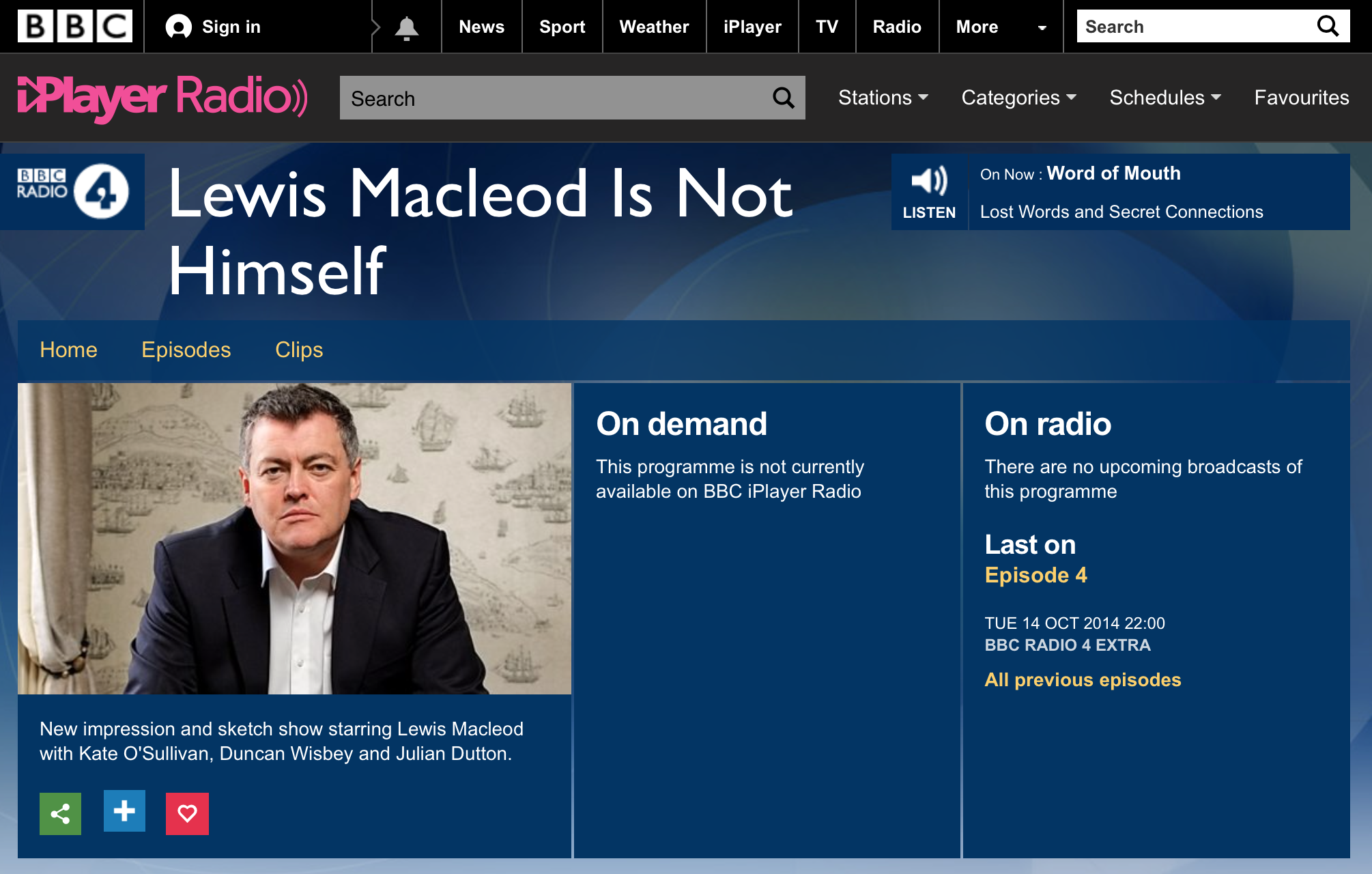
Task: Click the Sign in account link
Action: 213,27
